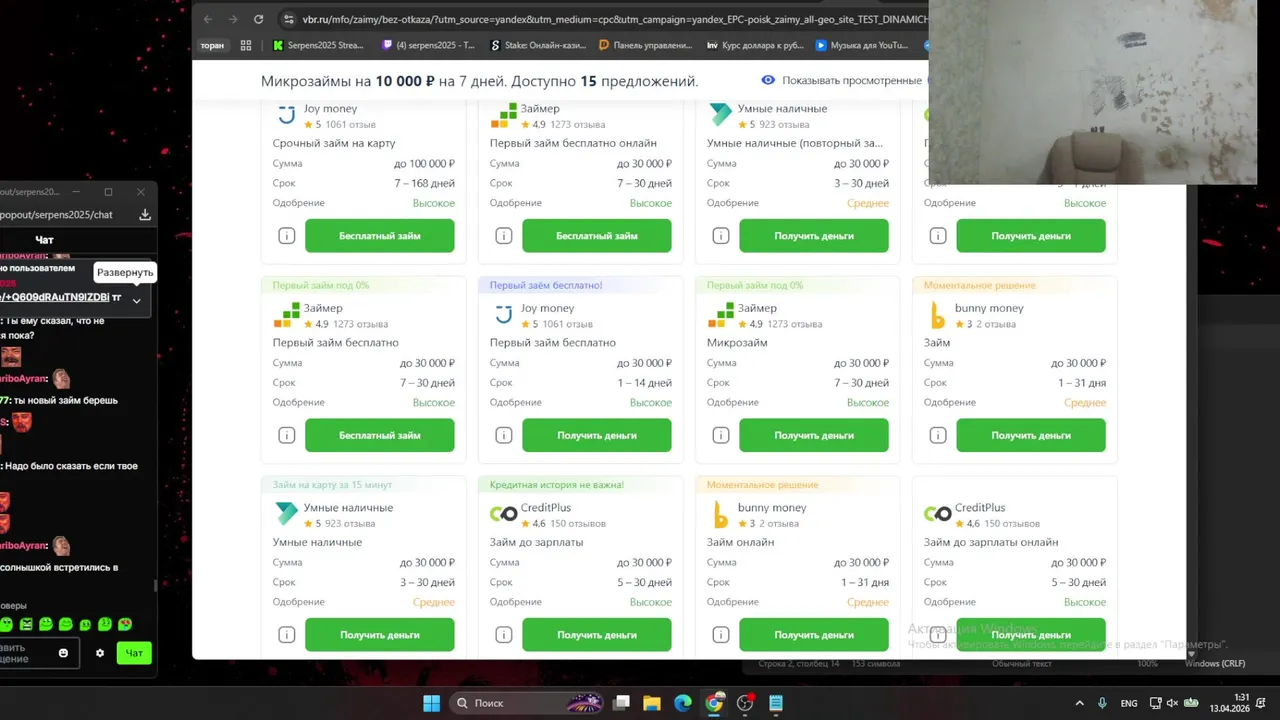Screen dimensions: 1280x720
Task: Go back in browser history
Action: (208, 19)
